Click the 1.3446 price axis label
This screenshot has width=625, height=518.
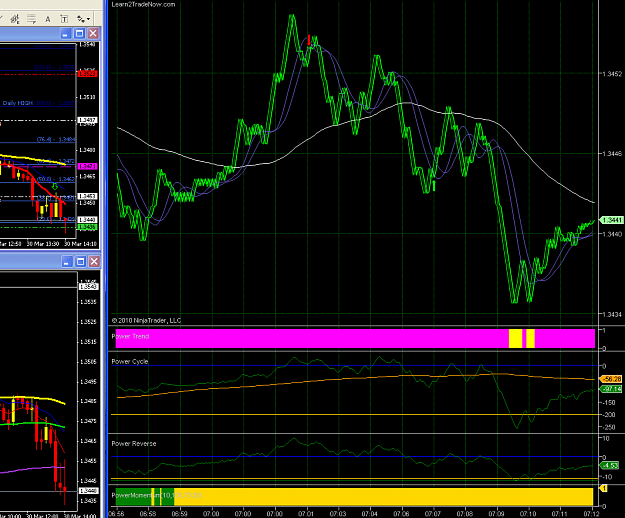(x=612, y=154)
